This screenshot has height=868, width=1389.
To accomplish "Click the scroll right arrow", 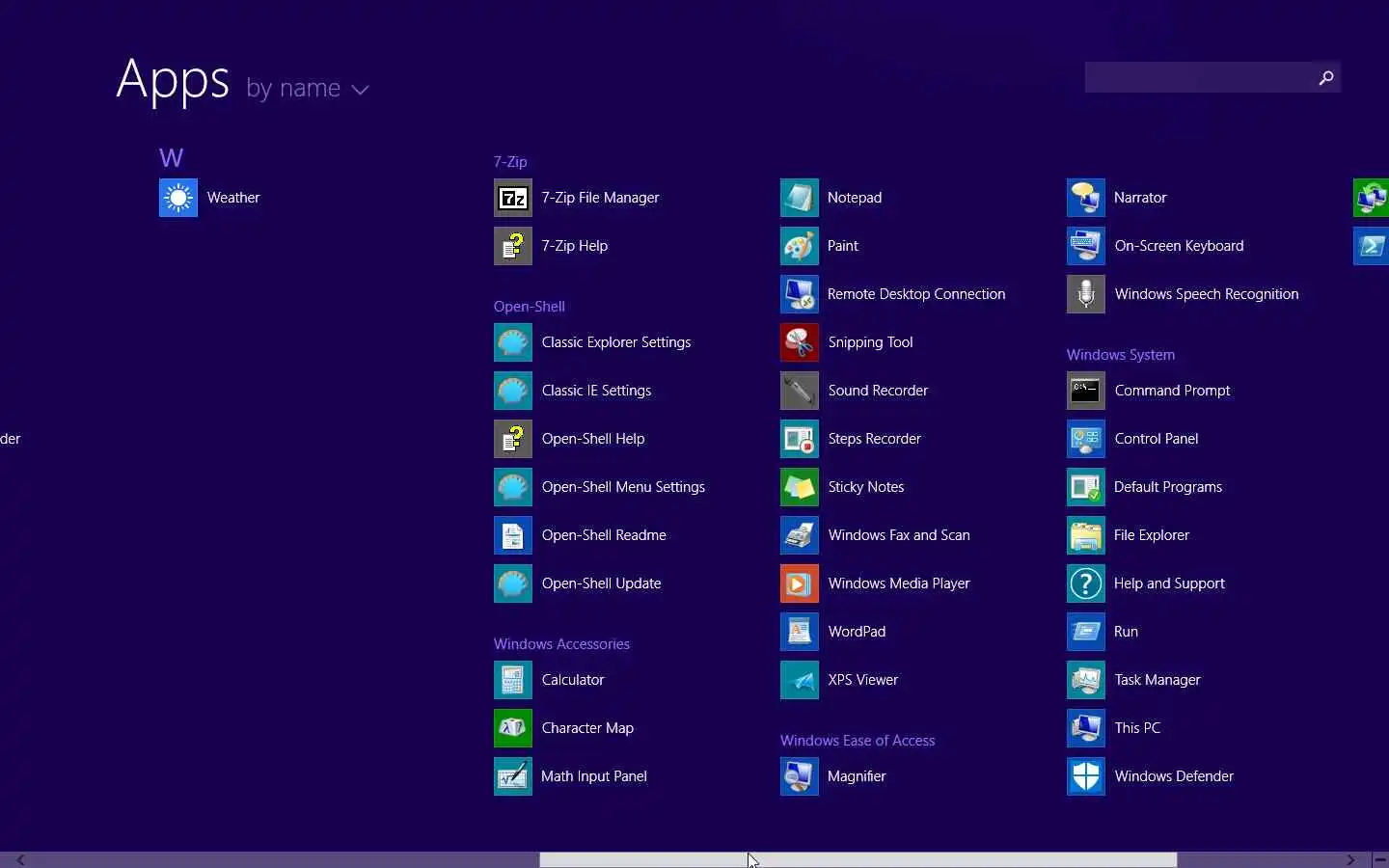I will [x=1351, y=860].
